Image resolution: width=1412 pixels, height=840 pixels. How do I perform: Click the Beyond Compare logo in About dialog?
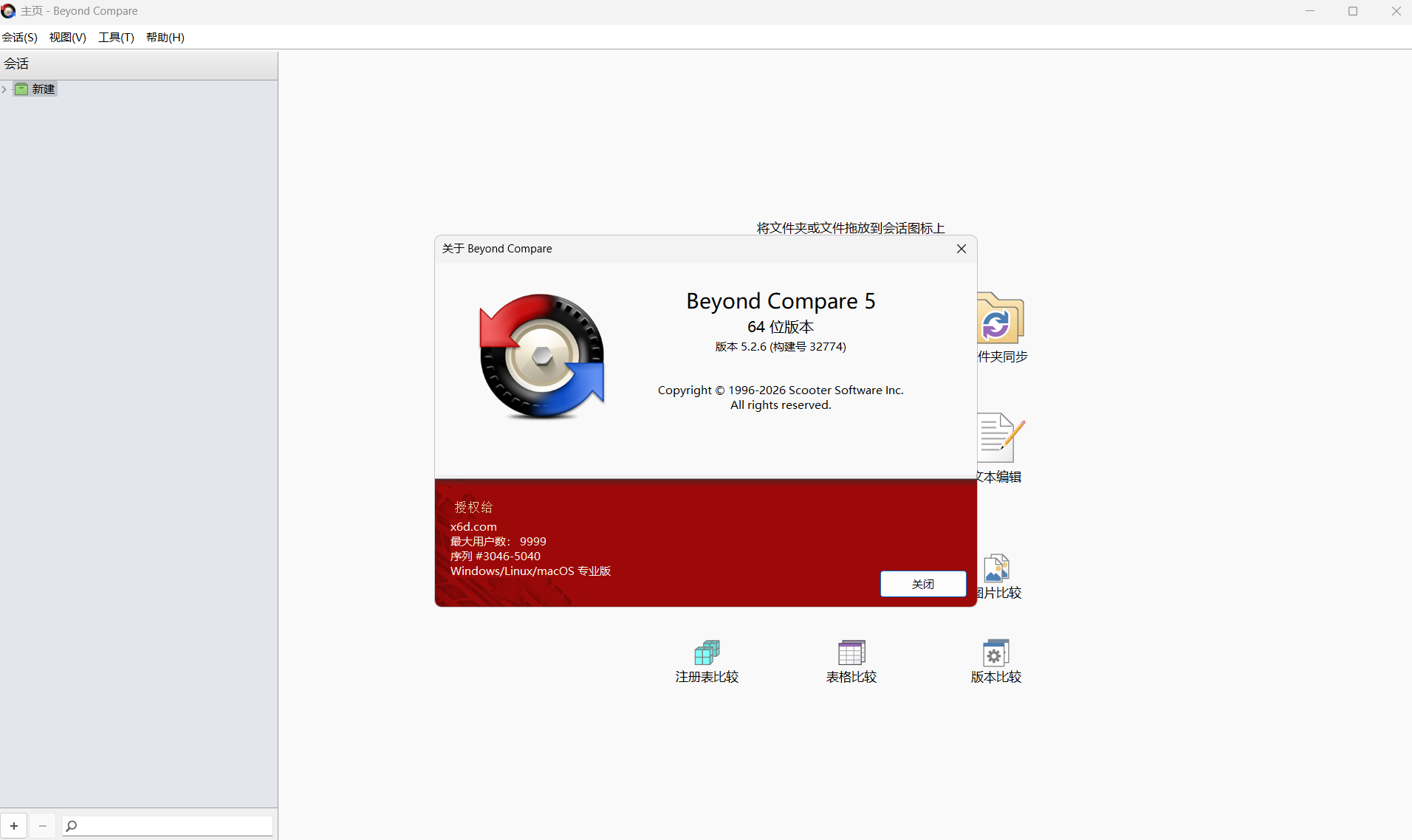coord(542,357)
